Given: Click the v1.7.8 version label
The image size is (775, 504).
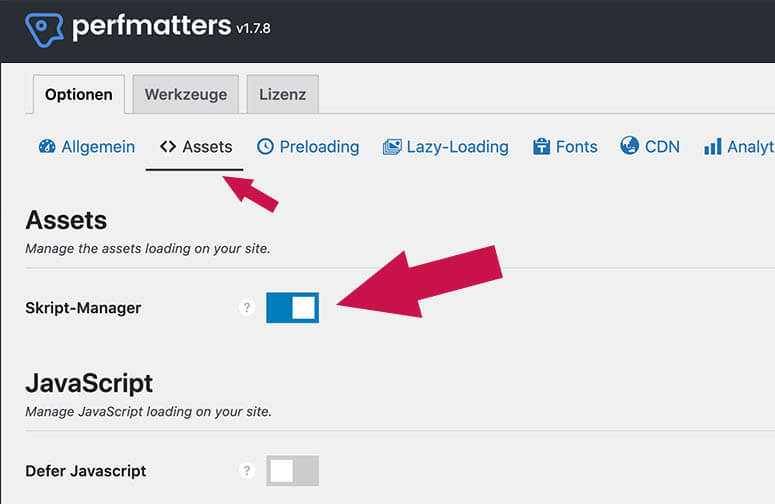Looking at the screenshot, I should coord(253,28).
